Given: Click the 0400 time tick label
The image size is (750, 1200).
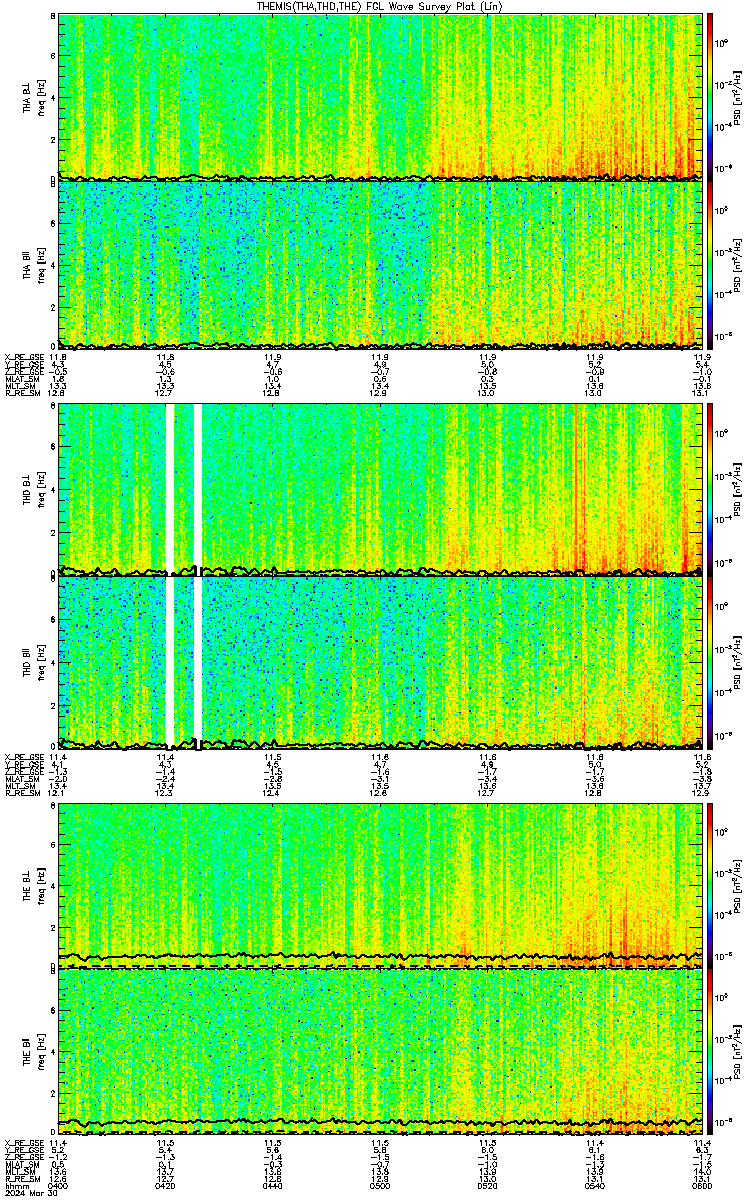Looking at the screenshot, I should tap(58, 1185).
